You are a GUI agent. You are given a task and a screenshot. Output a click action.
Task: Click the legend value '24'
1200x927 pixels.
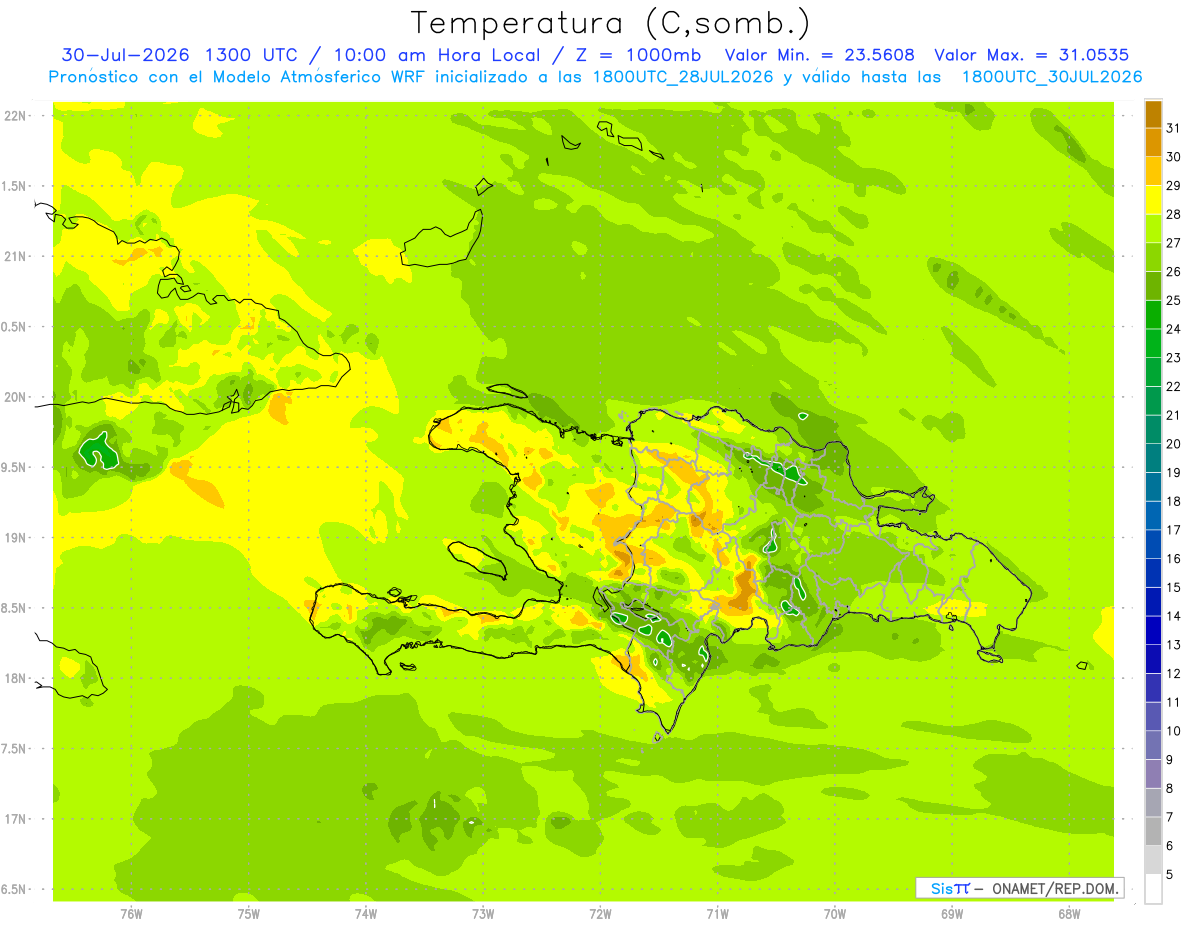[1174, 329]
